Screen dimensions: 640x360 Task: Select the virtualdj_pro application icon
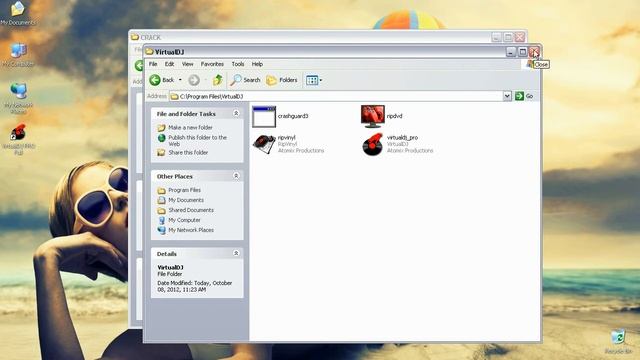click(x=373, y=144)
